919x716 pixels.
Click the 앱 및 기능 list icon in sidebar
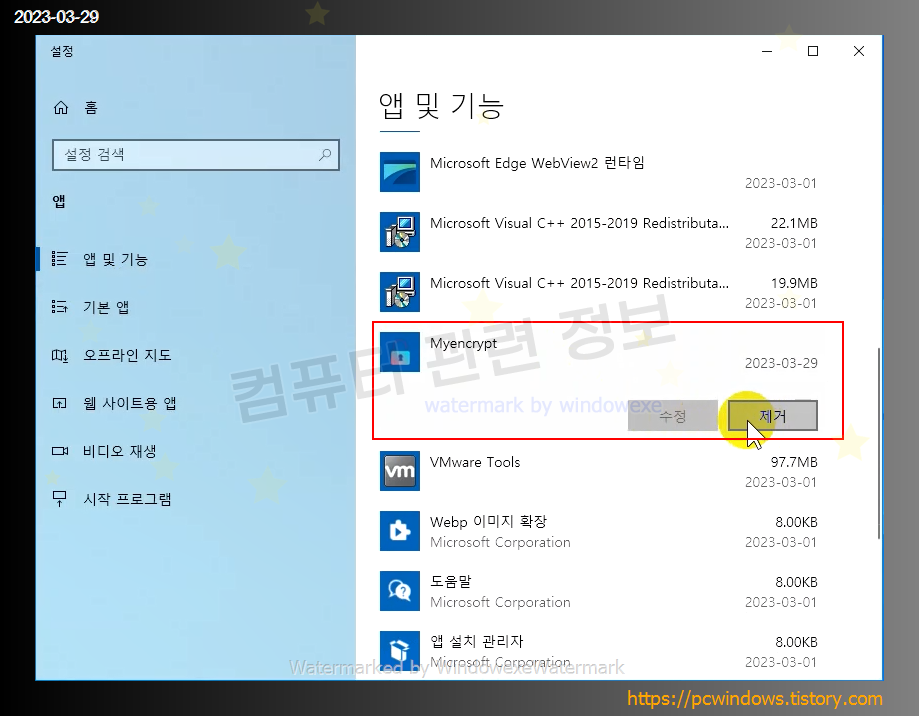[x=60, y=258]
